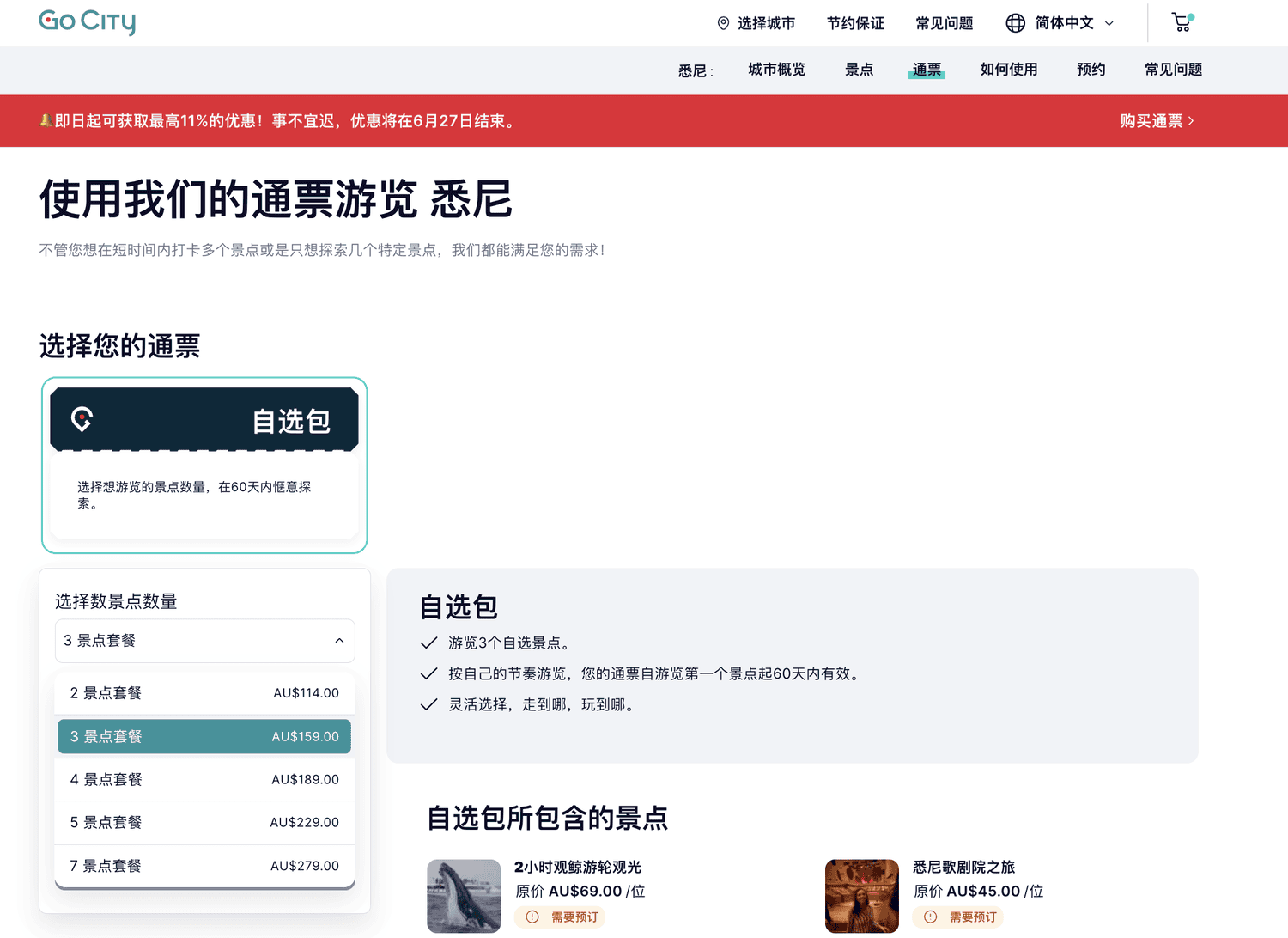The image size is (1288, 938).
Task: Click 选择城市 link in header
Action: pos(766,23)
